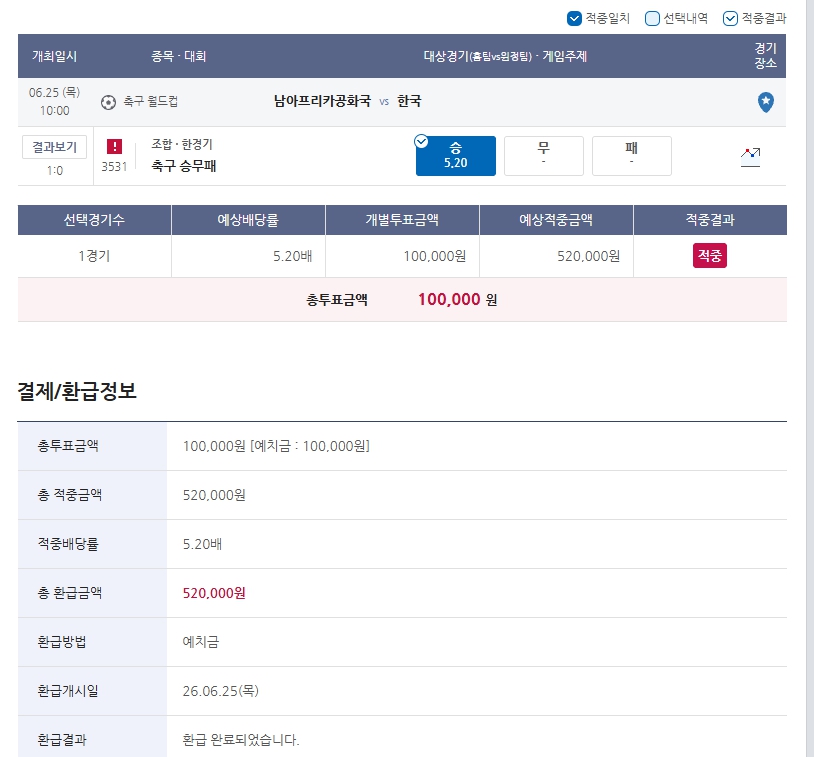Click the 5.20배 value in the summary table
This screenshot has height=757, width=814.
click(293, 256)
